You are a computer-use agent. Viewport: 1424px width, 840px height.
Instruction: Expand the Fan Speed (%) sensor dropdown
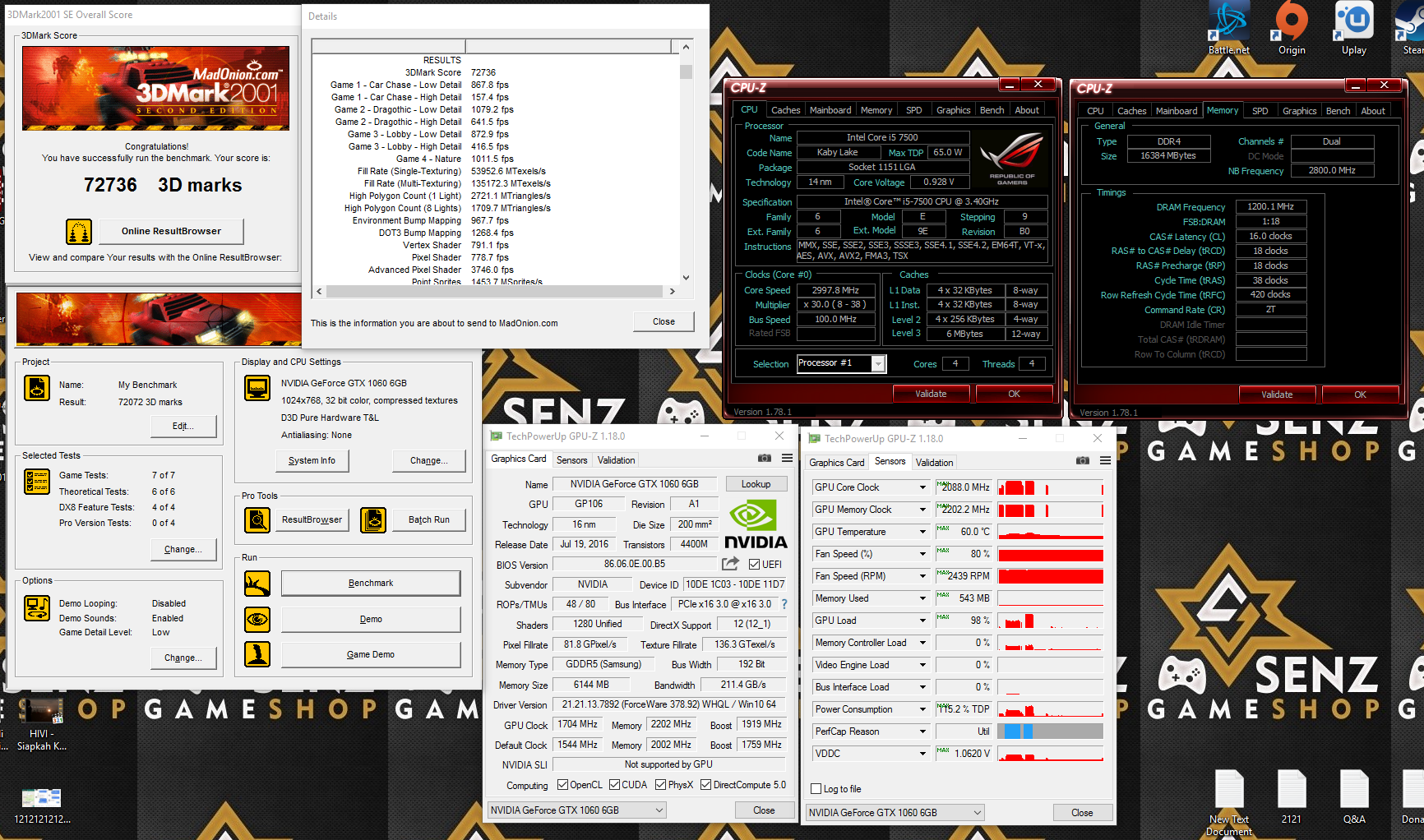[x=922, y=554]
